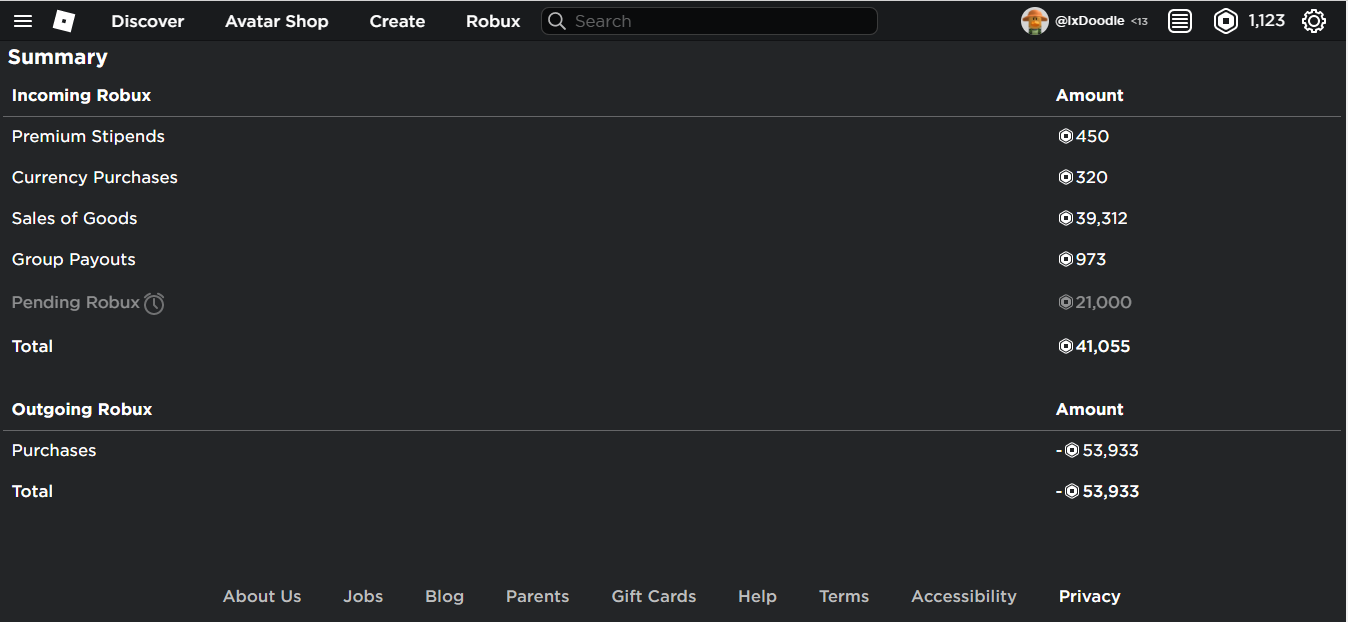Open the @IxDoodle profile link

pos(1089,21)
